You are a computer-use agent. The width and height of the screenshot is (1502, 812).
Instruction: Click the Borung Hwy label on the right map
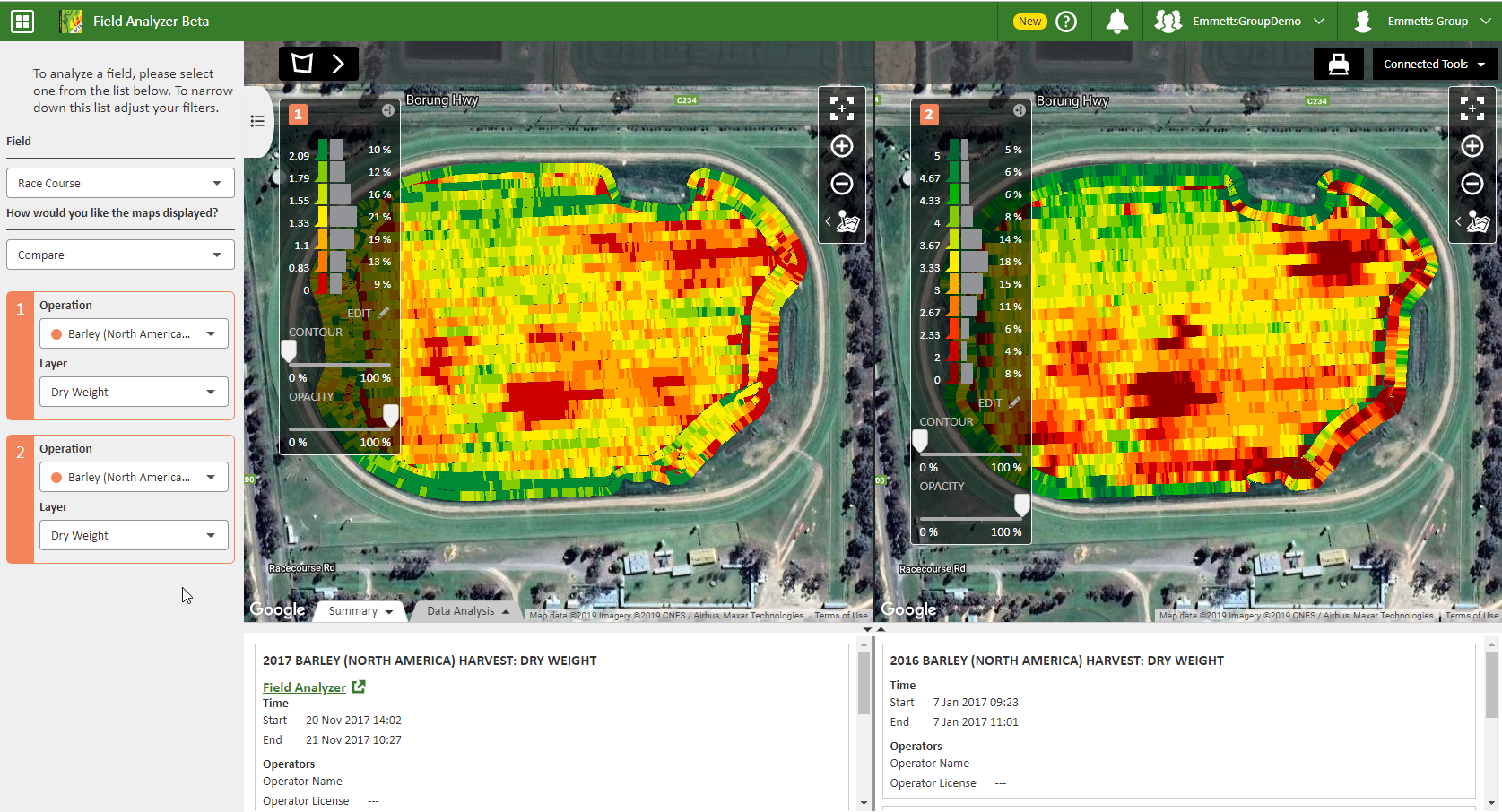[x=1072, y=100]
